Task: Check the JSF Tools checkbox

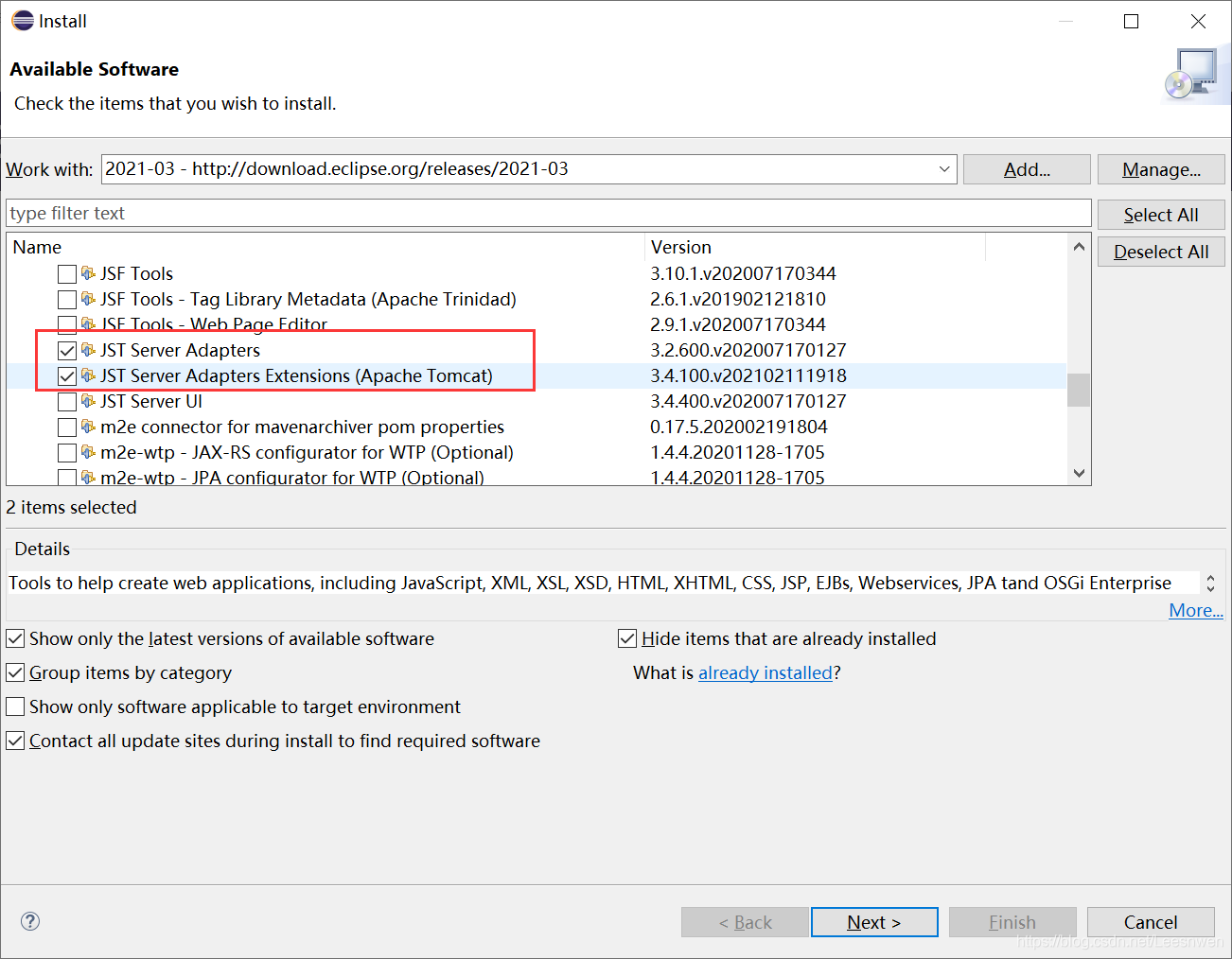Action: click(67, 274)
